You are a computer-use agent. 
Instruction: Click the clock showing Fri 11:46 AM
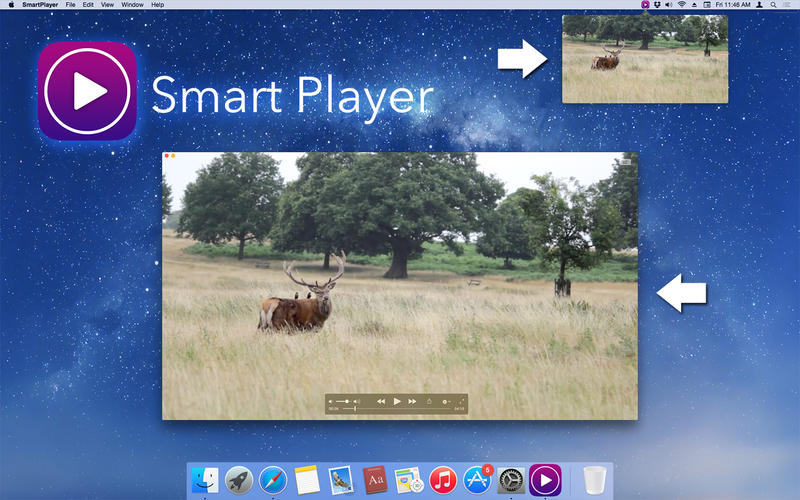coord(733,5)
